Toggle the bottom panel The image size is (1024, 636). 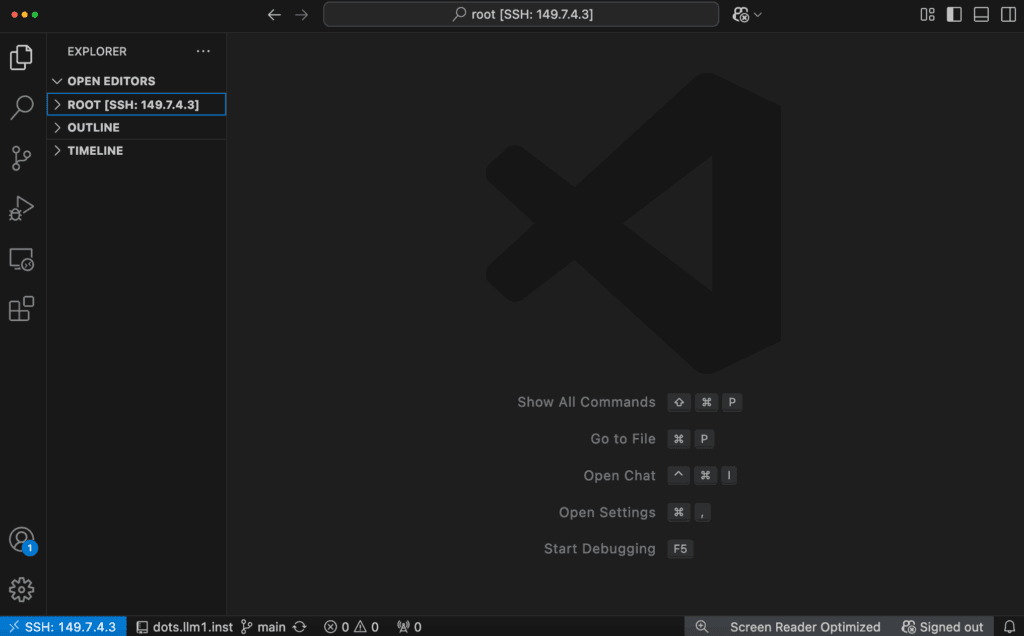click(981, 14)
